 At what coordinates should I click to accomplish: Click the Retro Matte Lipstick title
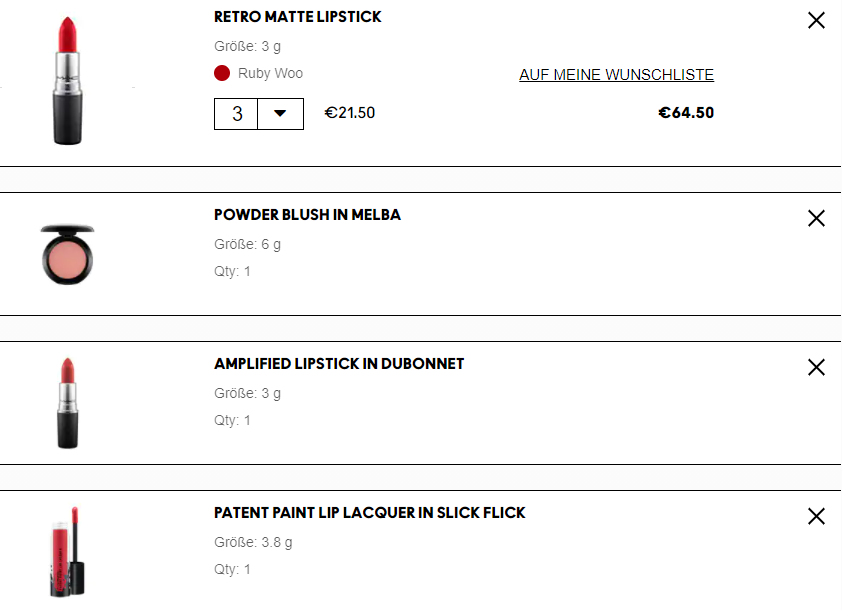[297, 17]
